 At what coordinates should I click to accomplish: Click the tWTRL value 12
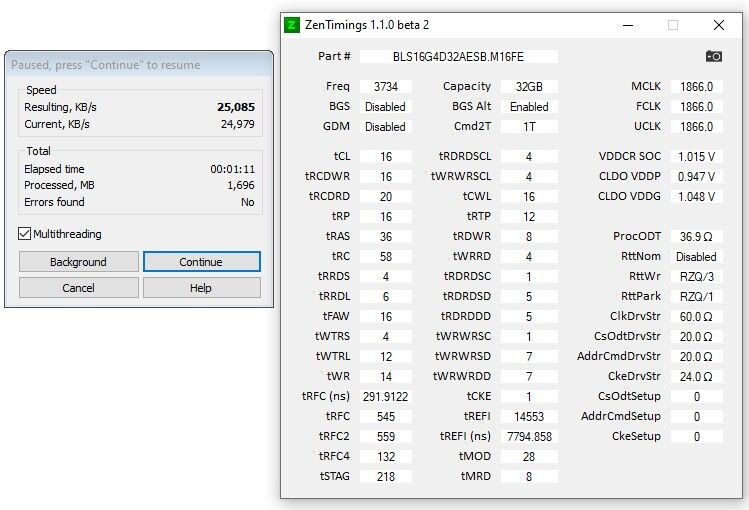point(386,357)
